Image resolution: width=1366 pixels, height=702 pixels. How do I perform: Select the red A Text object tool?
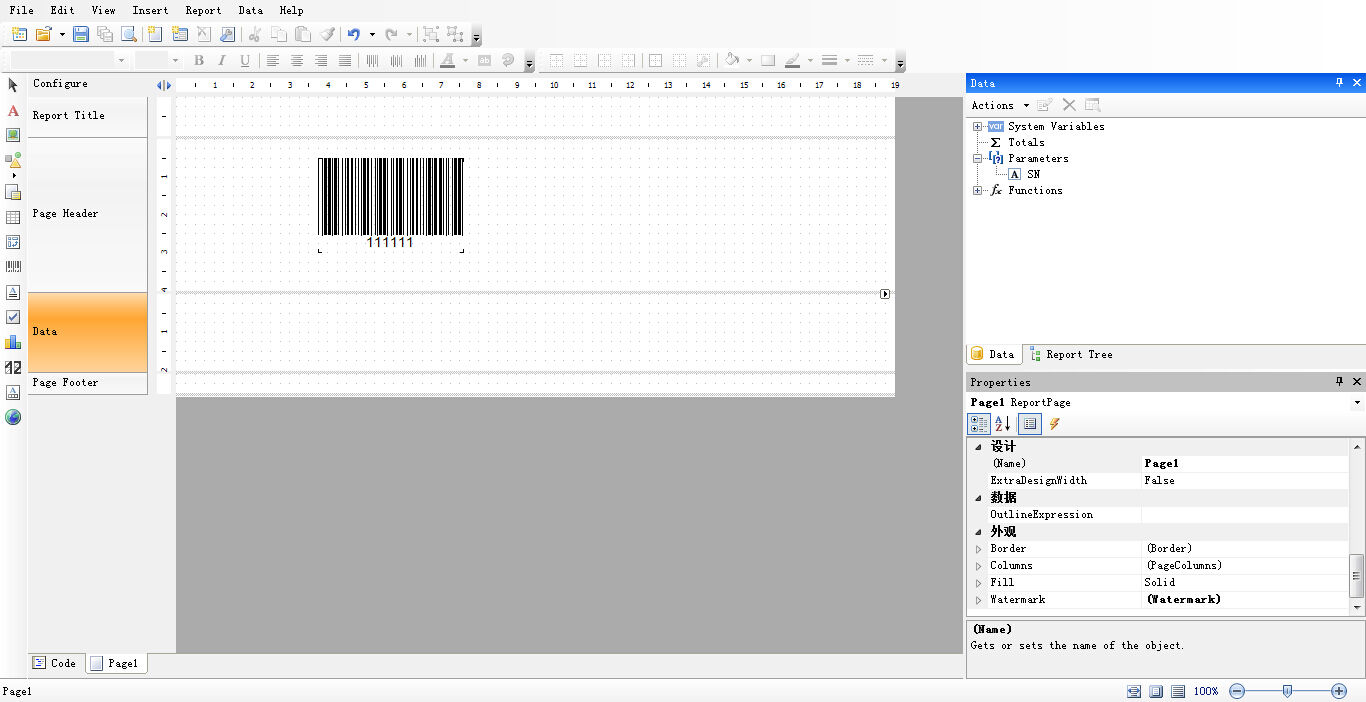click(13, 110)
